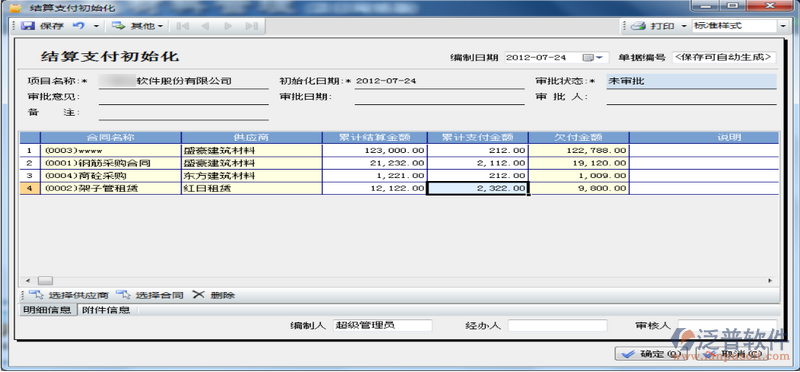Click the undo arrow icon

[x=79, y=26]
